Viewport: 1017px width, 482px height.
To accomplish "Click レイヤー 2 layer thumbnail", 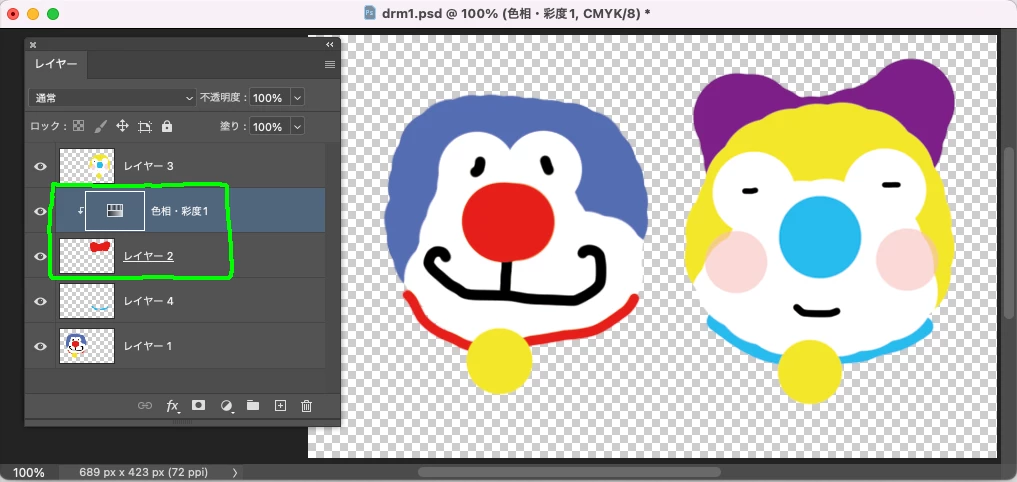I will 87,256.
